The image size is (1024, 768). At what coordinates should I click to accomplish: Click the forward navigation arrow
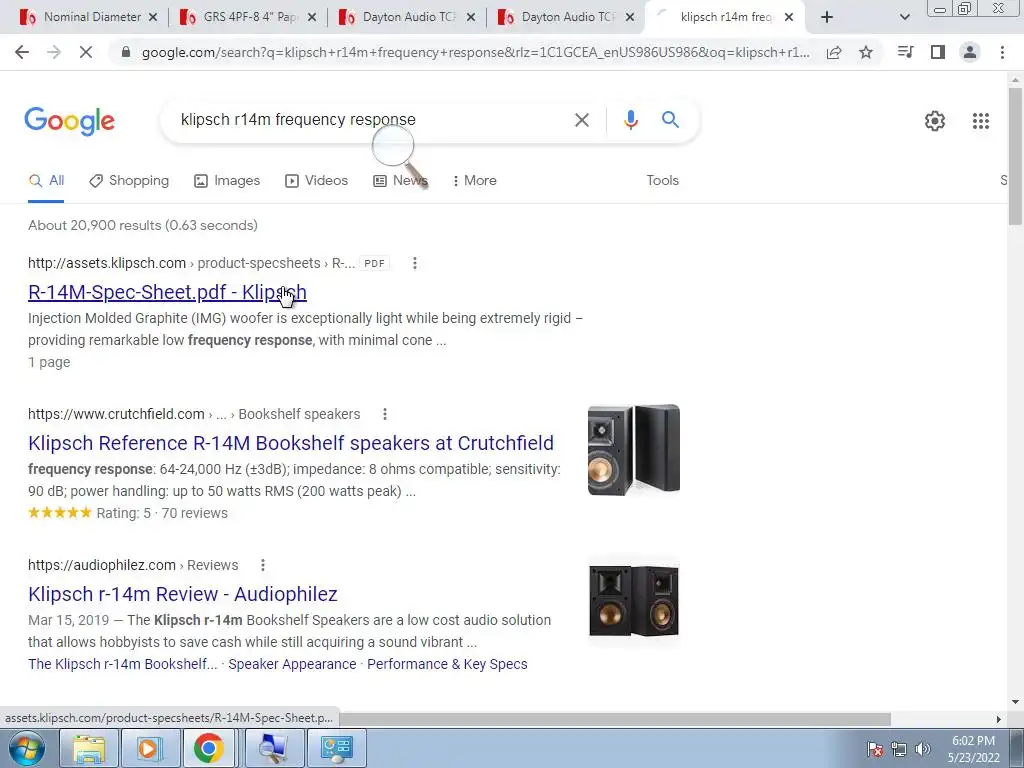pyautogui.click(x=54, y=52)
